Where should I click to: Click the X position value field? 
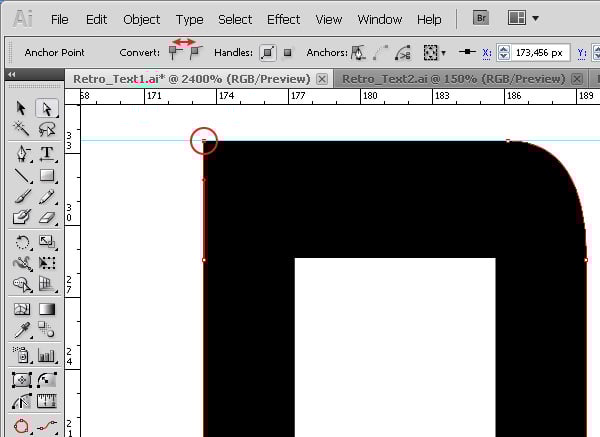[x=540, y=52]
